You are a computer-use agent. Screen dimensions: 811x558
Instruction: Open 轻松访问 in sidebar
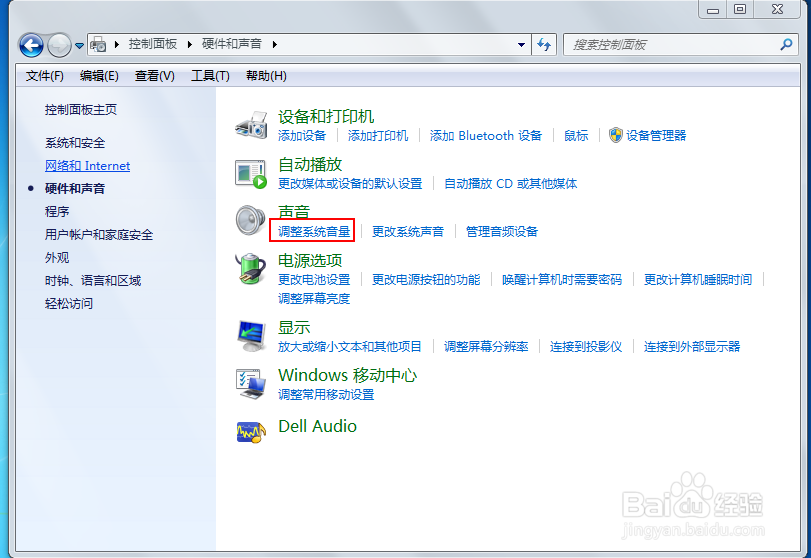69,304
